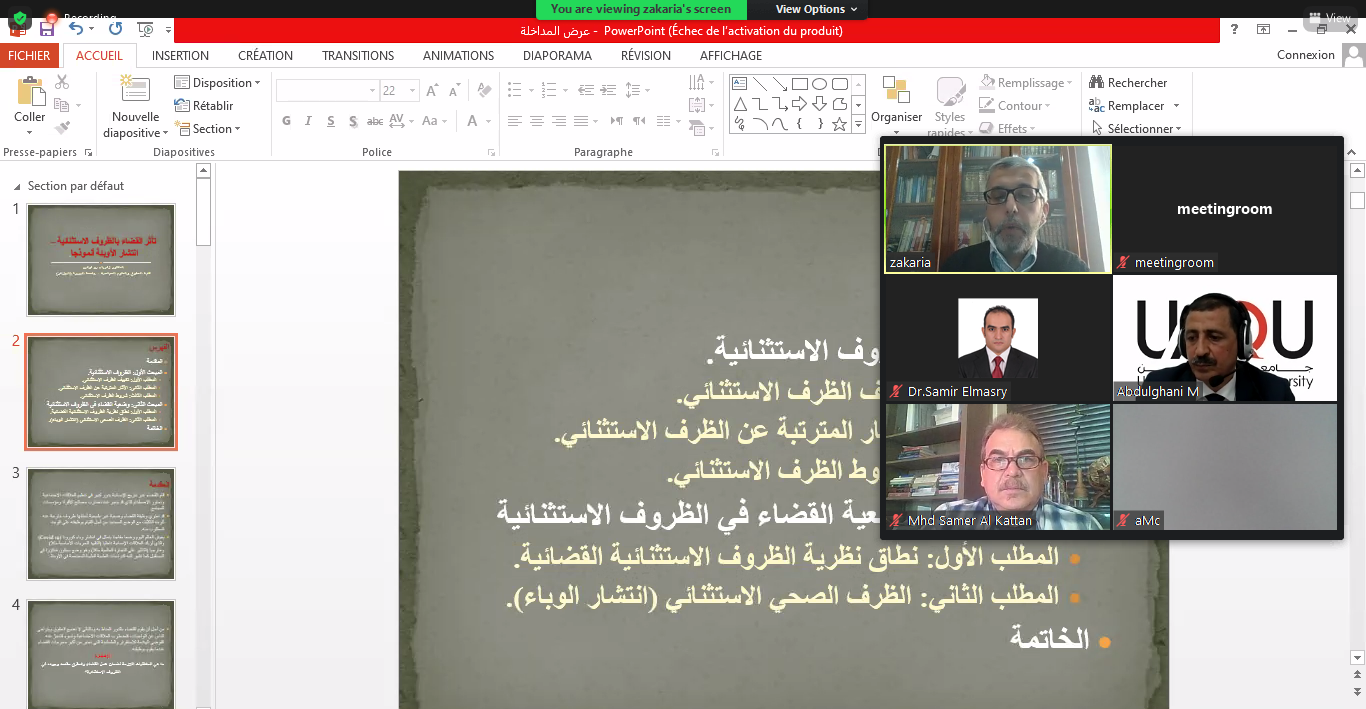Toggle italic formatting (I)

click(308, 121)
